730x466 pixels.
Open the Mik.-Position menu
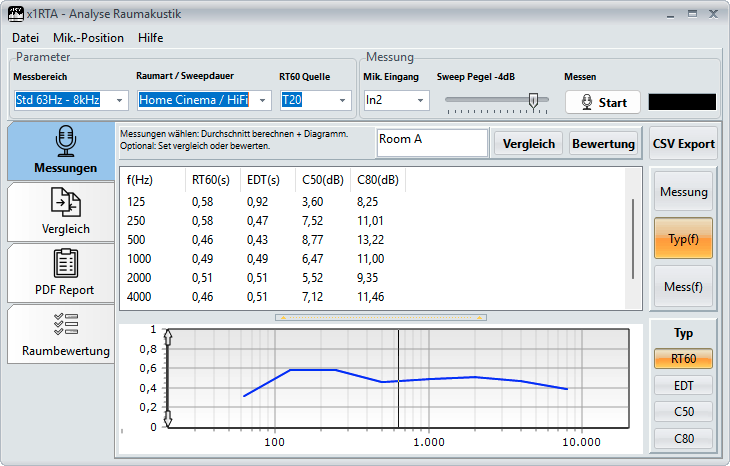point(89,38)
